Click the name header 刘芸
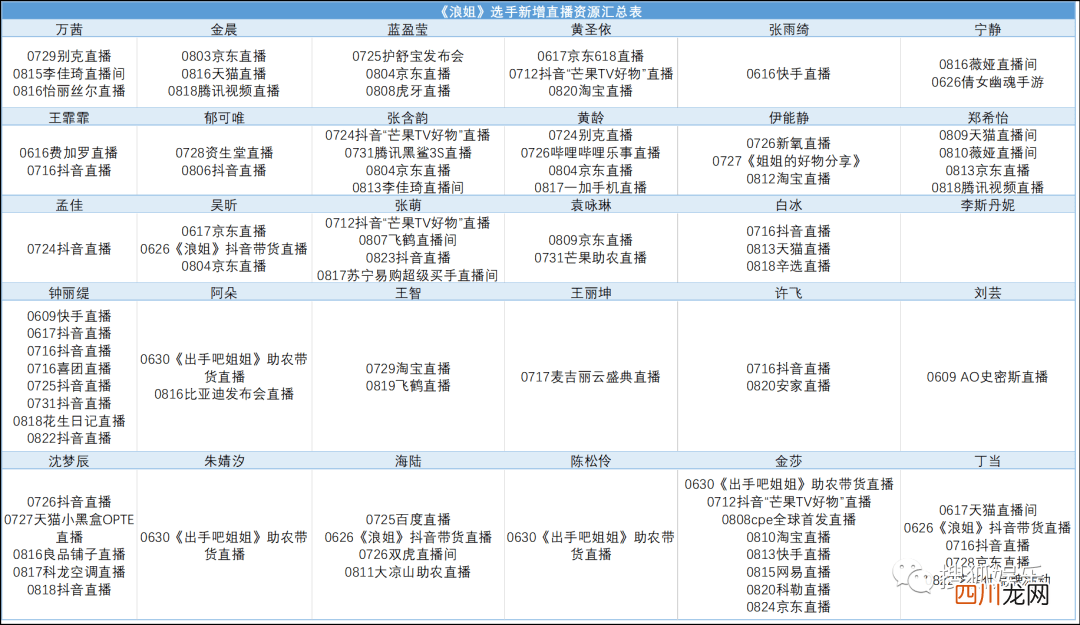 click(988, 293)
